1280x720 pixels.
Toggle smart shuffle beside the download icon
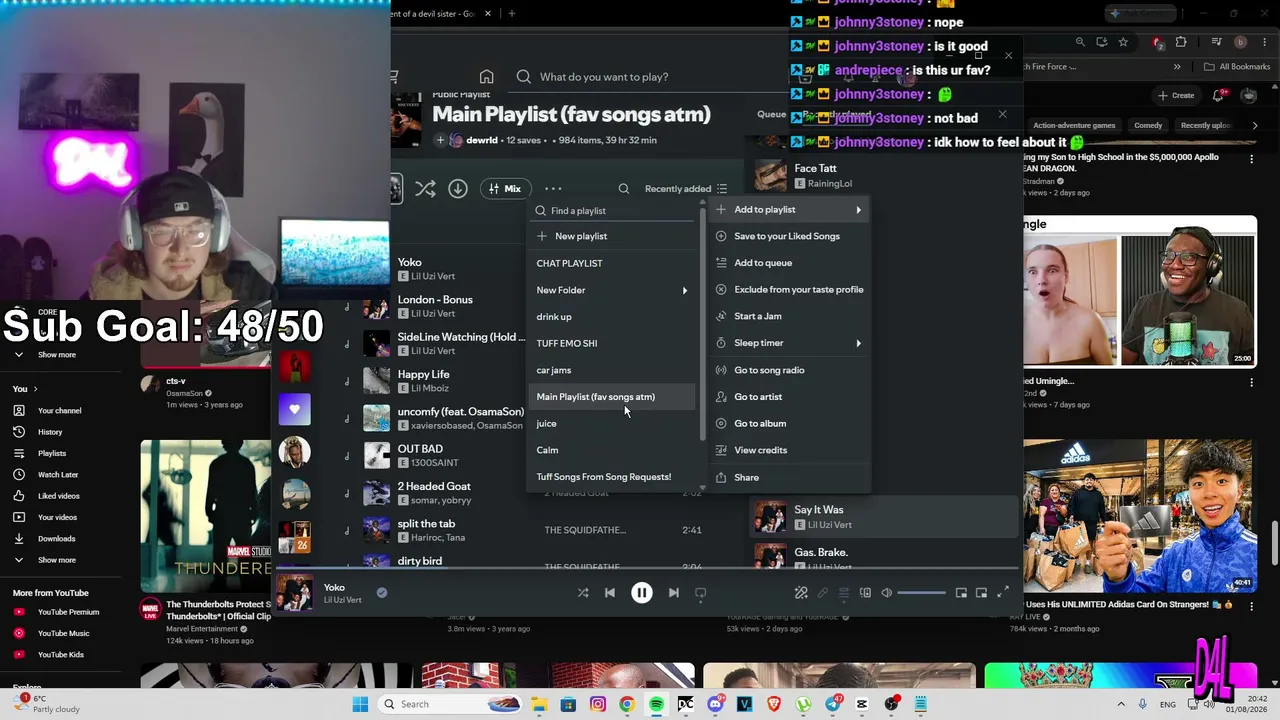point(425,189)
